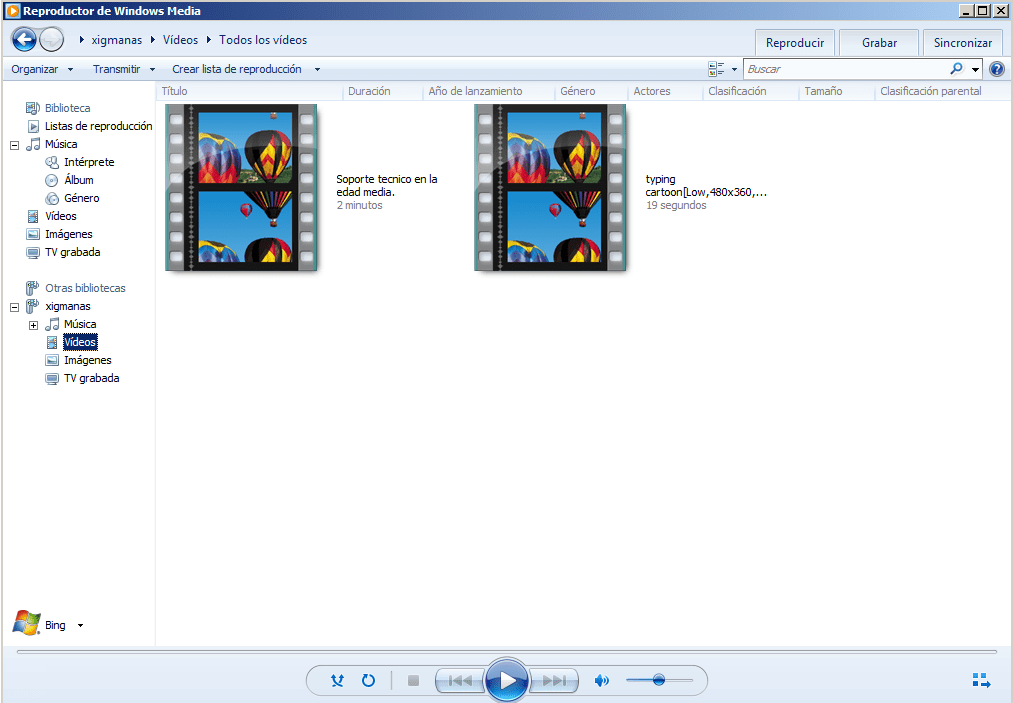This screenshot has width=1013, height=703.
Task: Click the view options icon
Action: (x=716, y=68)
